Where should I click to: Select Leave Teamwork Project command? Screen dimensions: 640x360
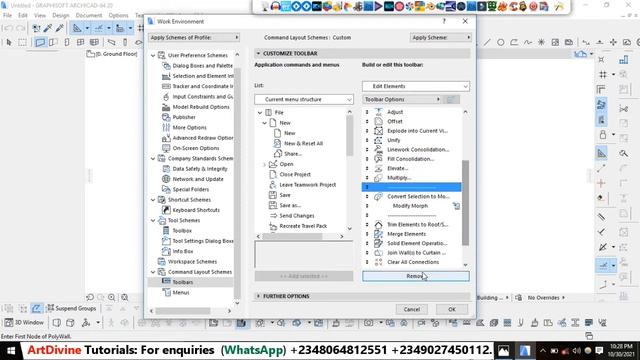[302, 184]
